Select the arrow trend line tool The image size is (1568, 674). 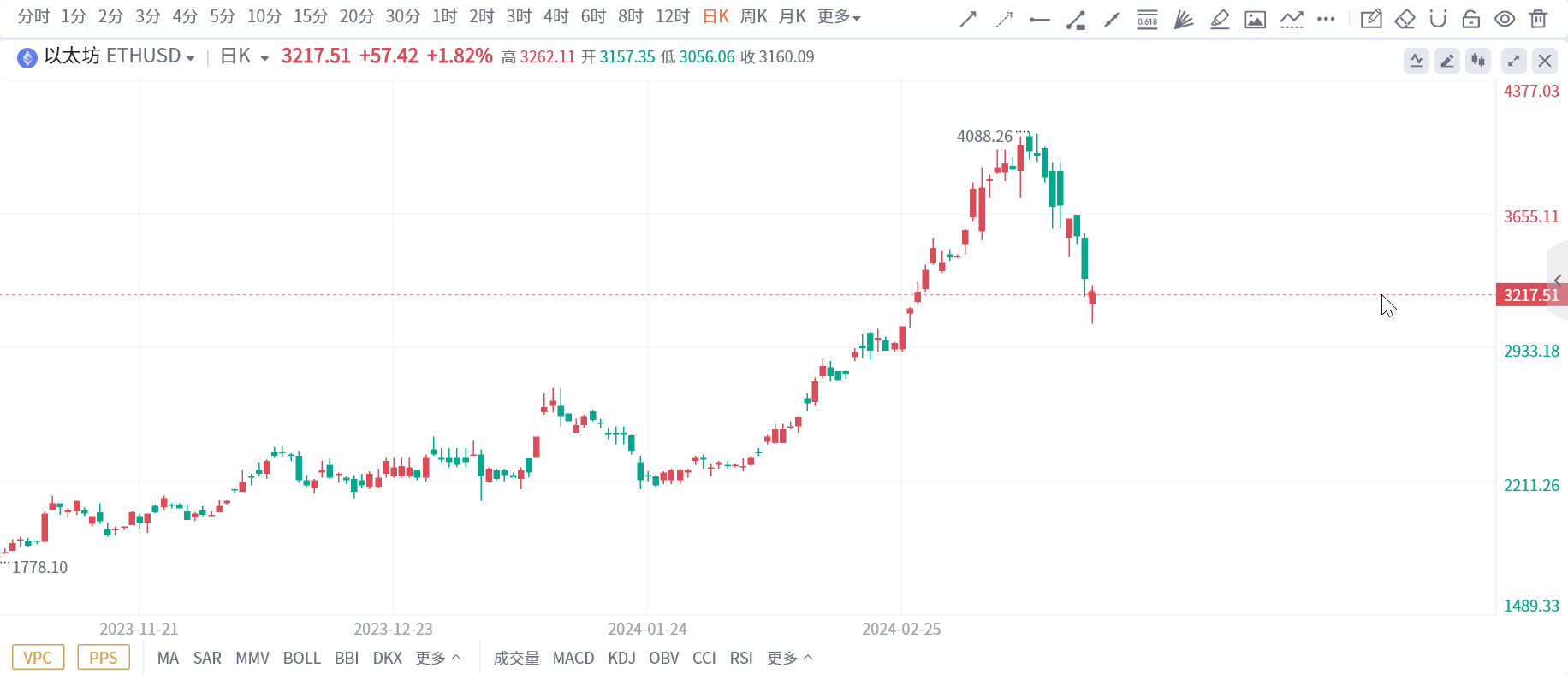coord(968,19)
